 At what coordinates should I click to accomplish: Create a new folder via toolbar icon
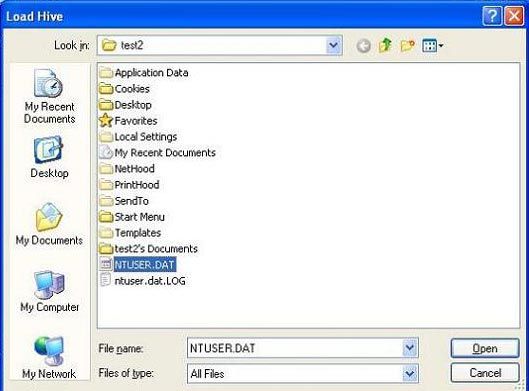tap(407, 46)
